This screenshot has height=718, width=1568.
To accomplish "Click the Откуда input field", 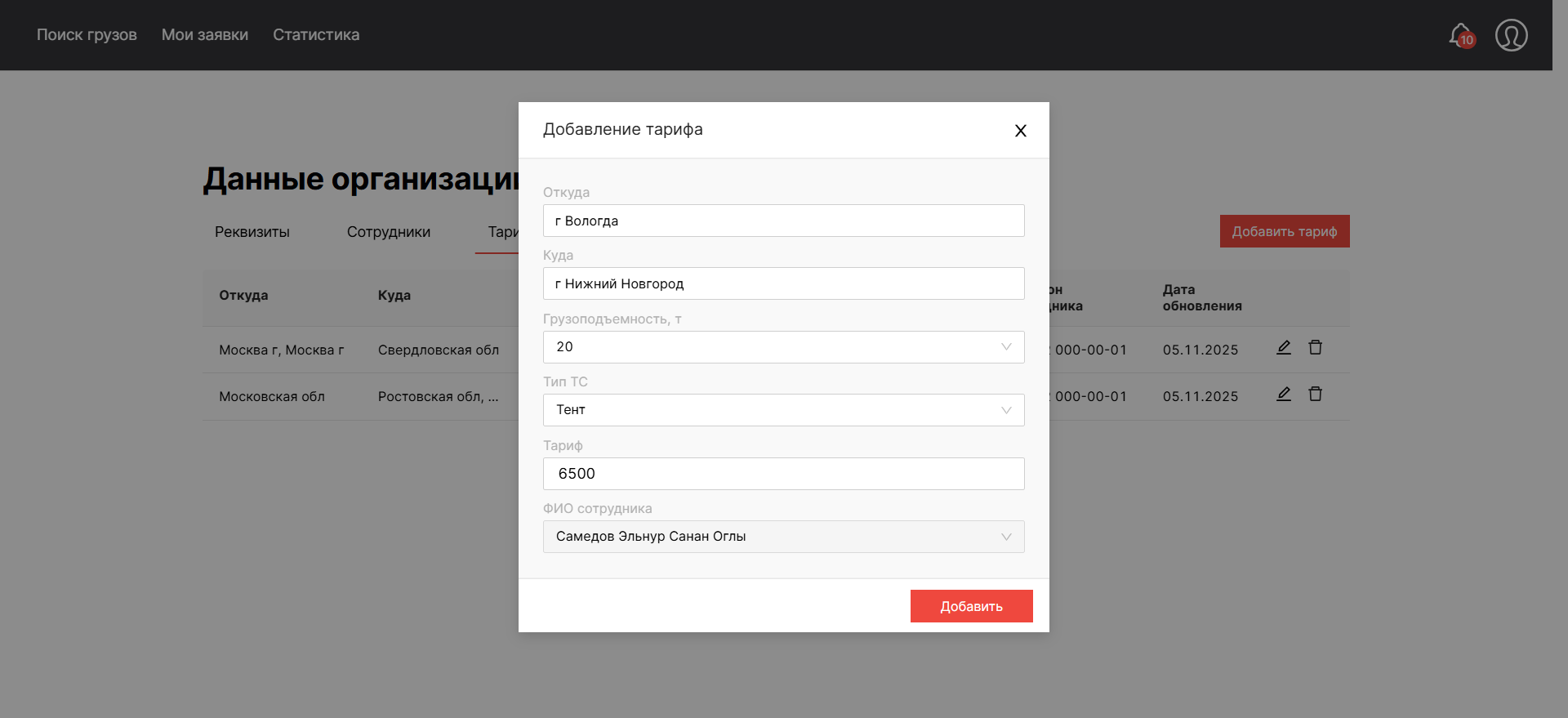I will (783, 221).
